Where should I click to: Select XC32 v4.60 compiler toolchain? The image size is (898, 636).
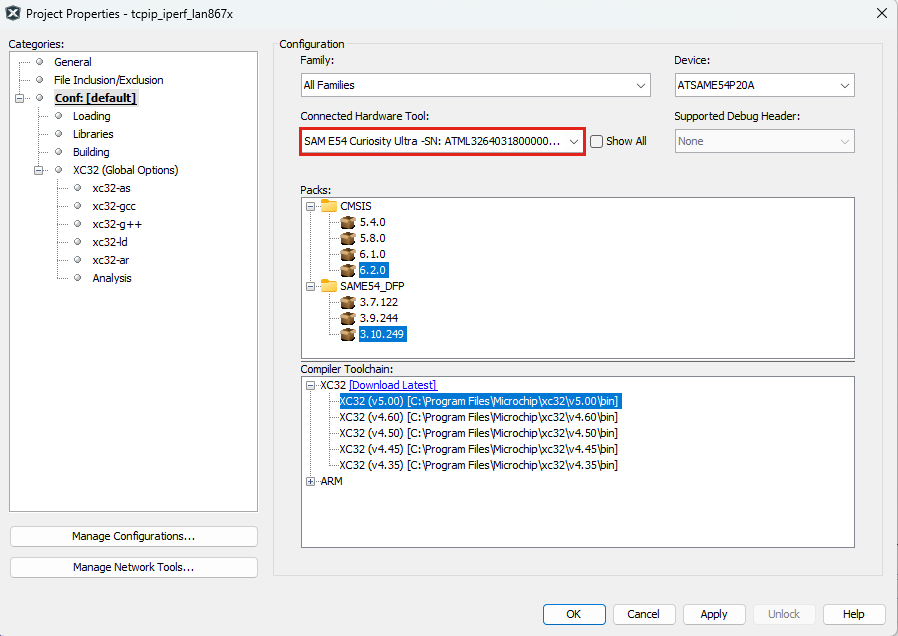point(478,417)
